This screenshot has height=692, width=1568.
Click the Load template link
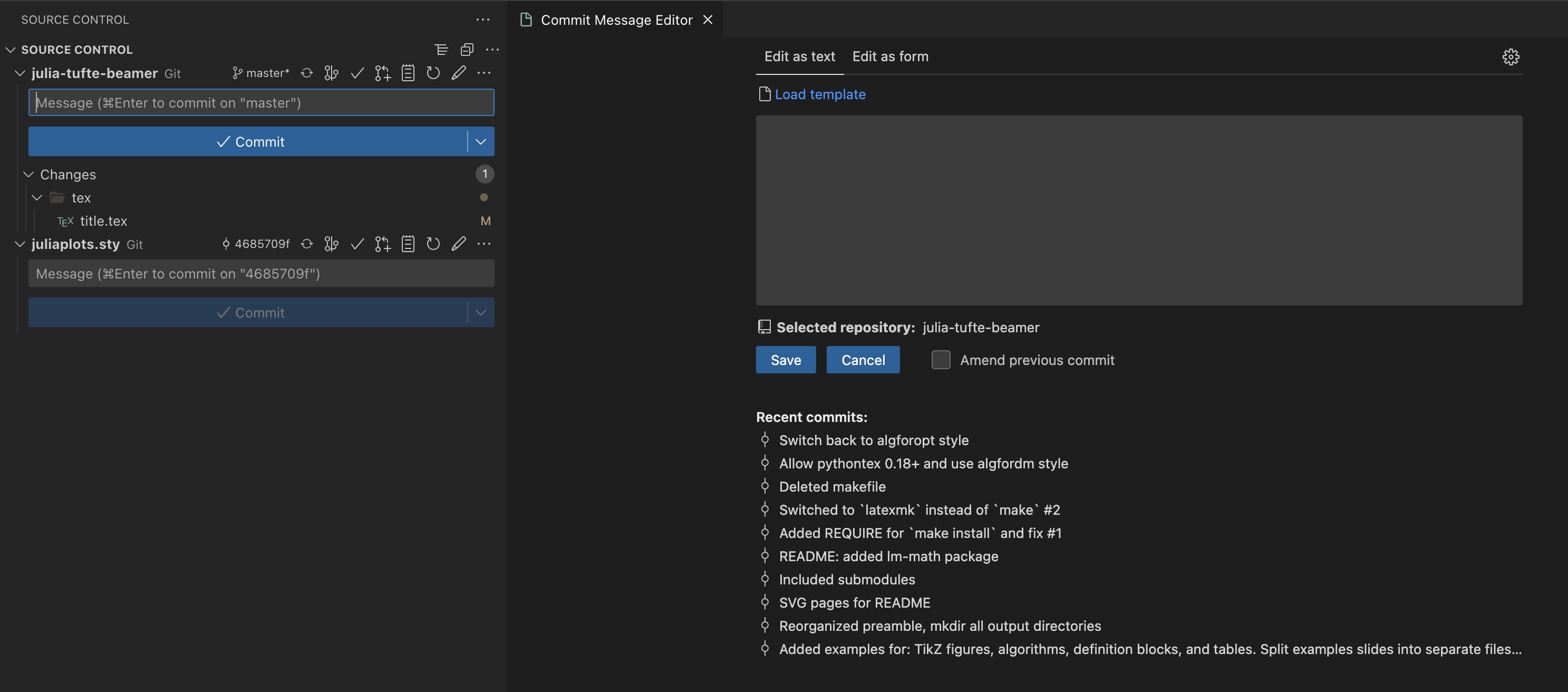820,94
